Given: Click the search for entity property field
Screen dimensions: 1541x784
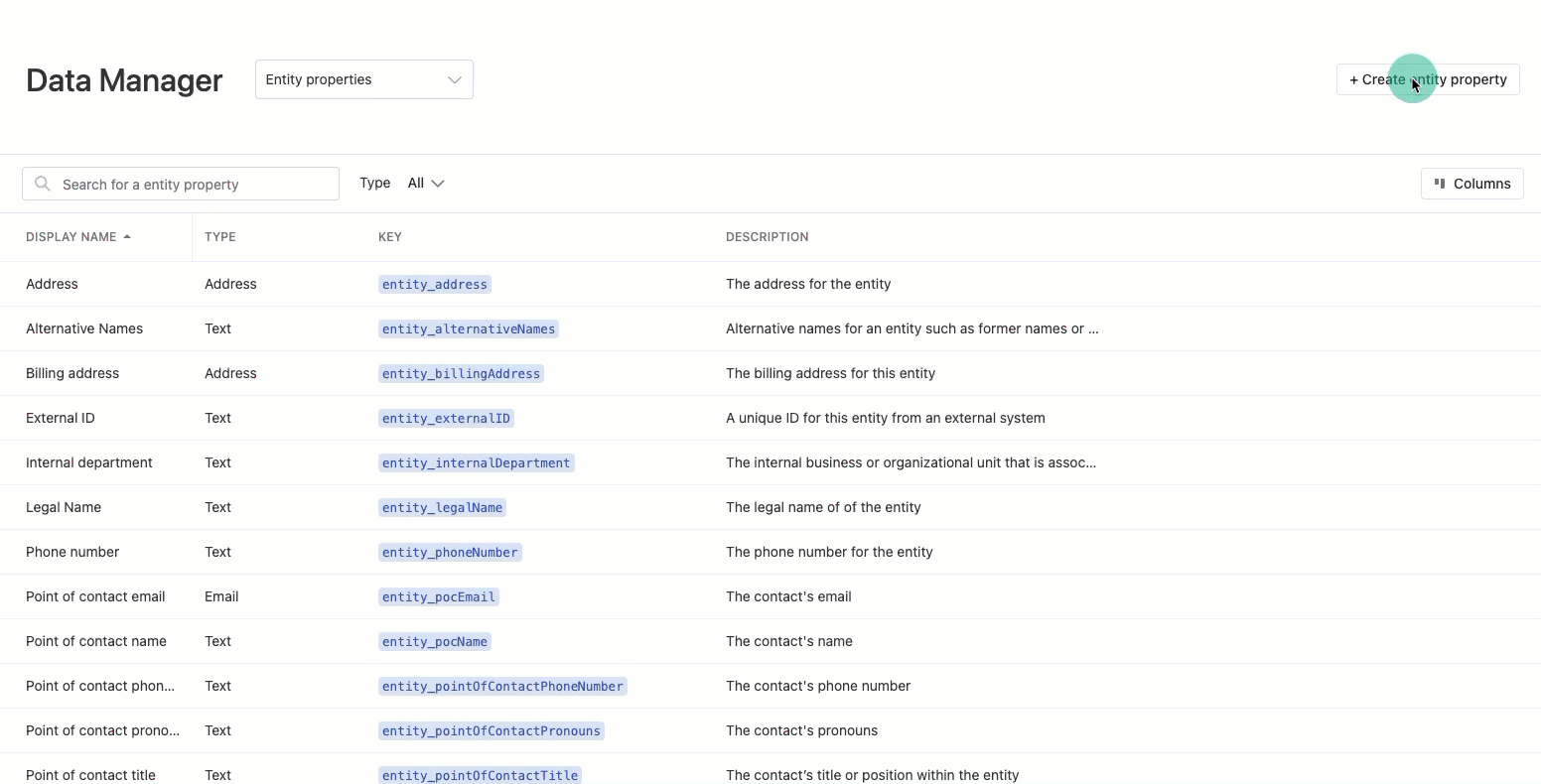Looking at the screenshot, I should (180, 184).
